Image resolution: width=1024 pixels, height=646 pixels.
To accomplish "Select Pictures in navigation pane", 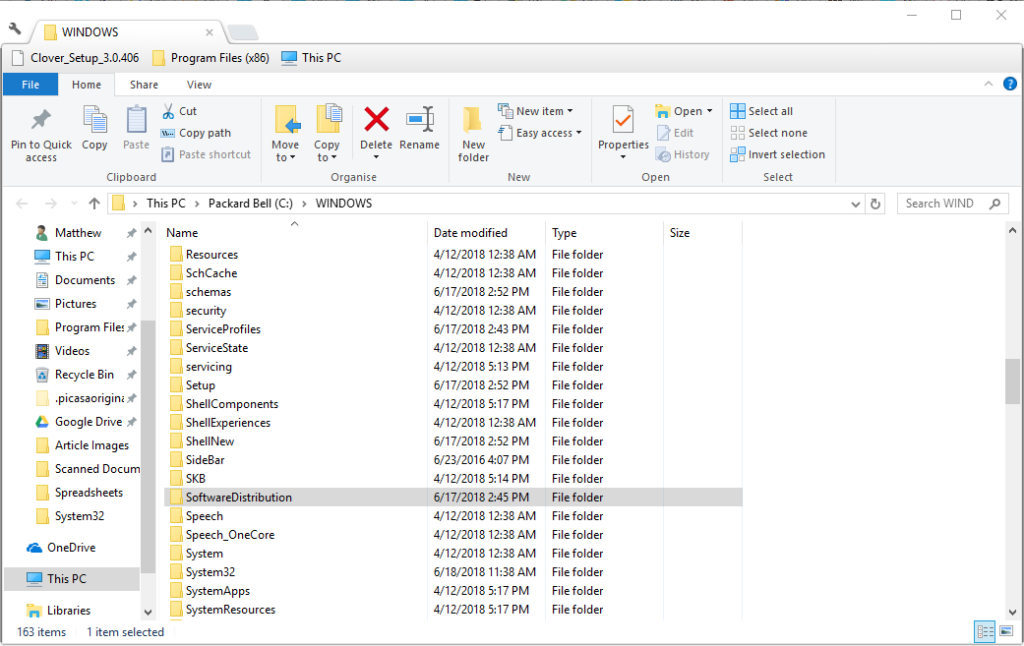I will click(75, 304).
